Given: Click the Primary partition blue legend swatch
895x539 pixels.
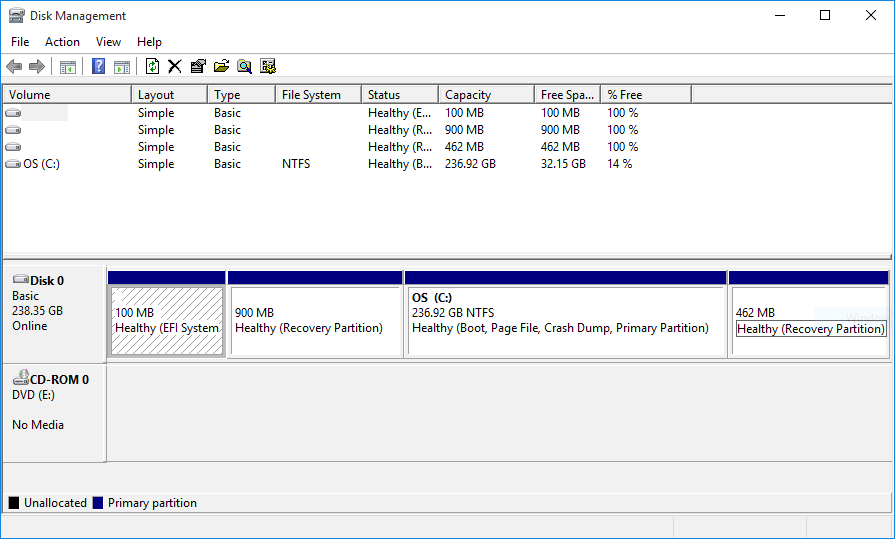Looking at the screenshot, I should pos(98,503).
